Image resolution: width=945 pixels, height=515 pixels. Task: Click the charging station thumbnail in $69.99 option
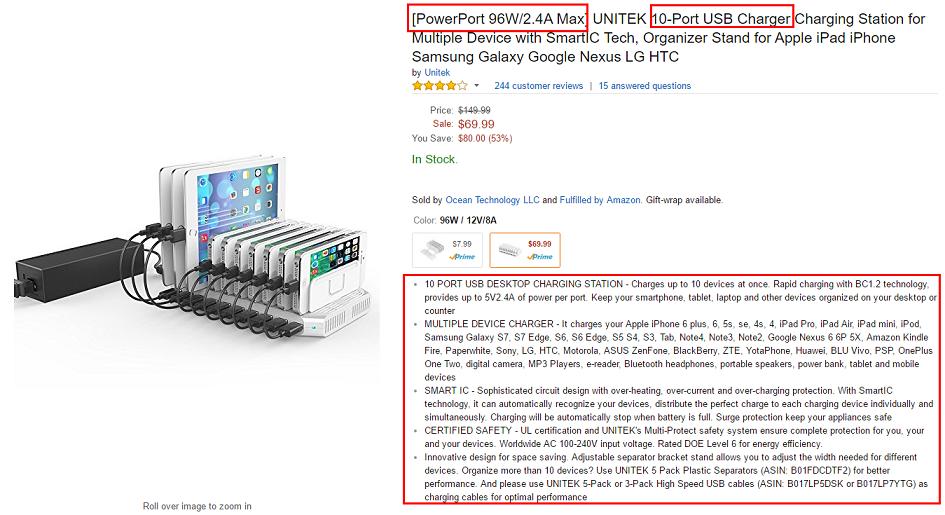click(x=508, y=249)
